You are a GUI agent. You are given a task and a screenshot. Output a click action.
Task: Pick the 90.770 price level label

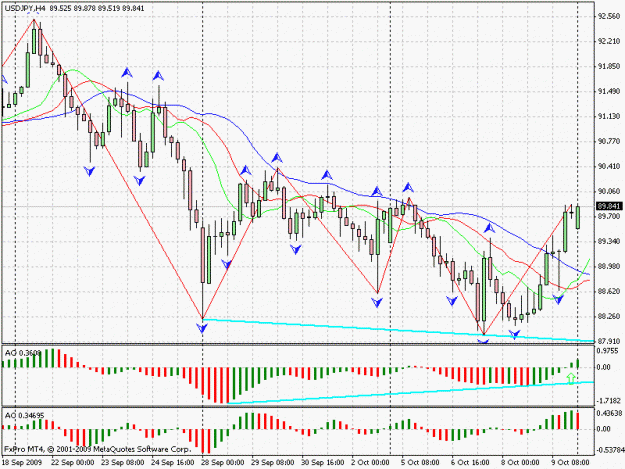609,141
